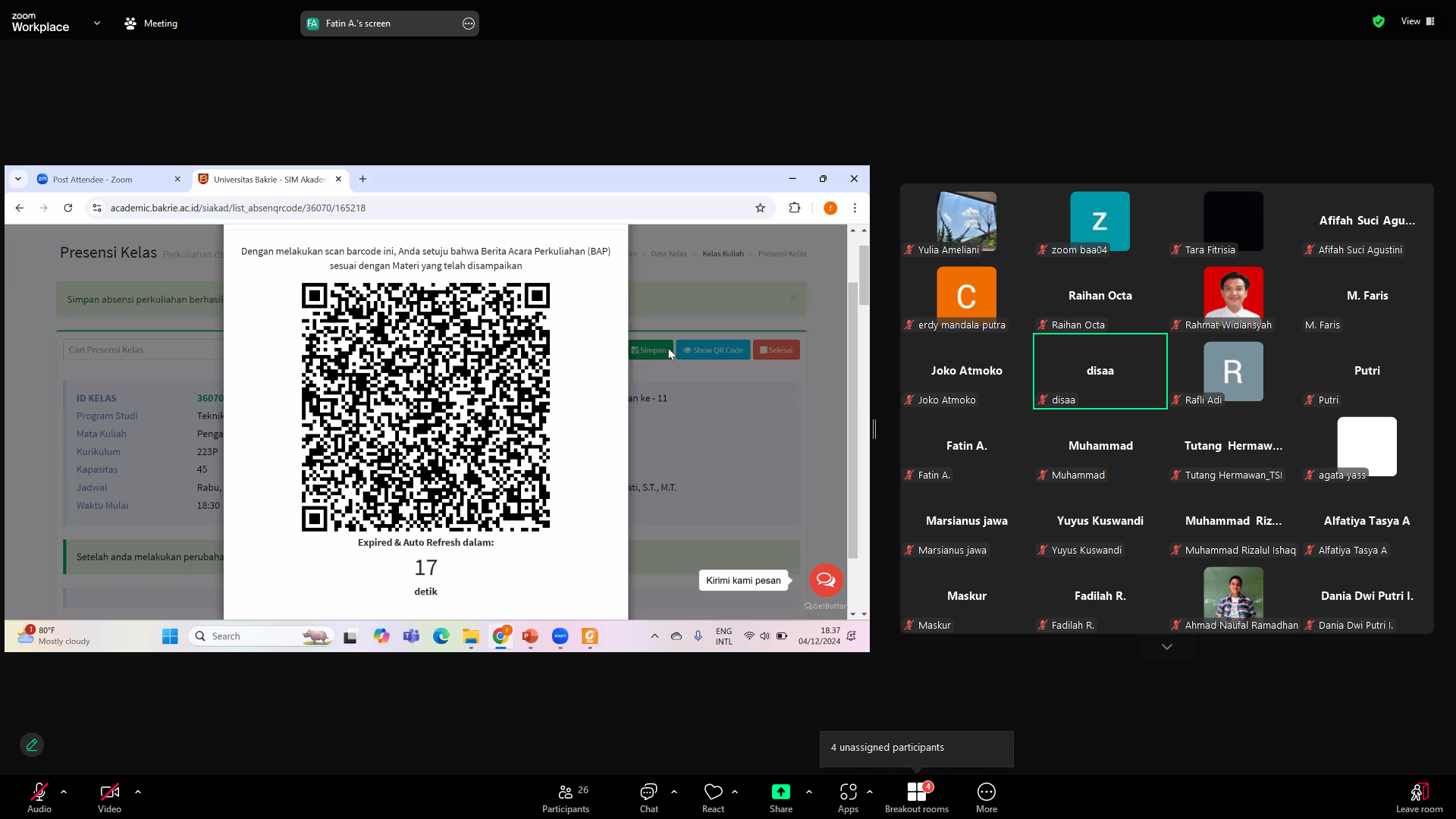Expand share options arrow next to Share
1456x819 pixels.
click(809, 792)
